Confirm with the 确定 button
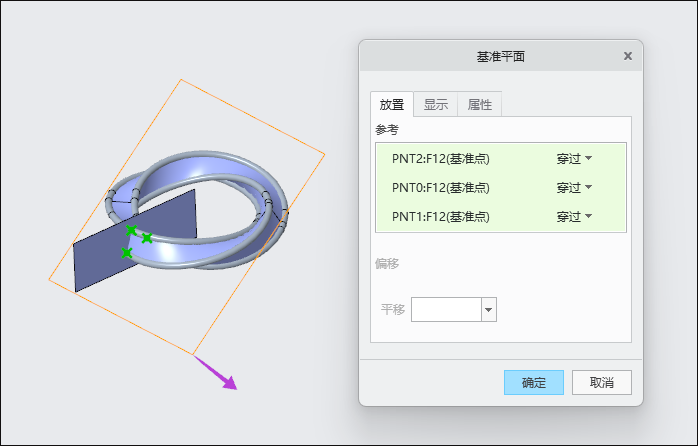This screenshot has width=698, height=446. [x=534, y=382]
